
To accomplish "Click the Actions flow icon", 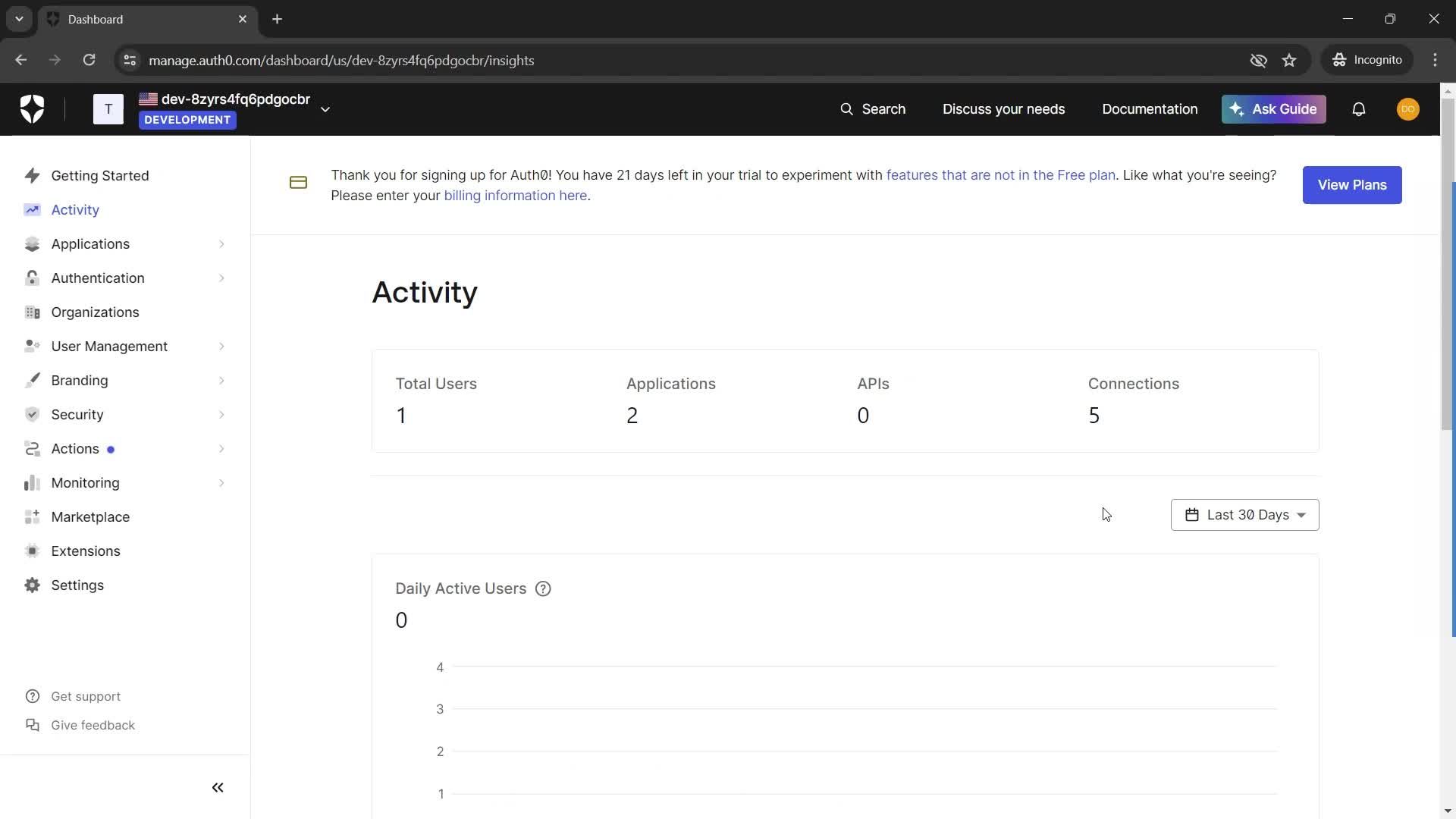I will click(32, 448).
